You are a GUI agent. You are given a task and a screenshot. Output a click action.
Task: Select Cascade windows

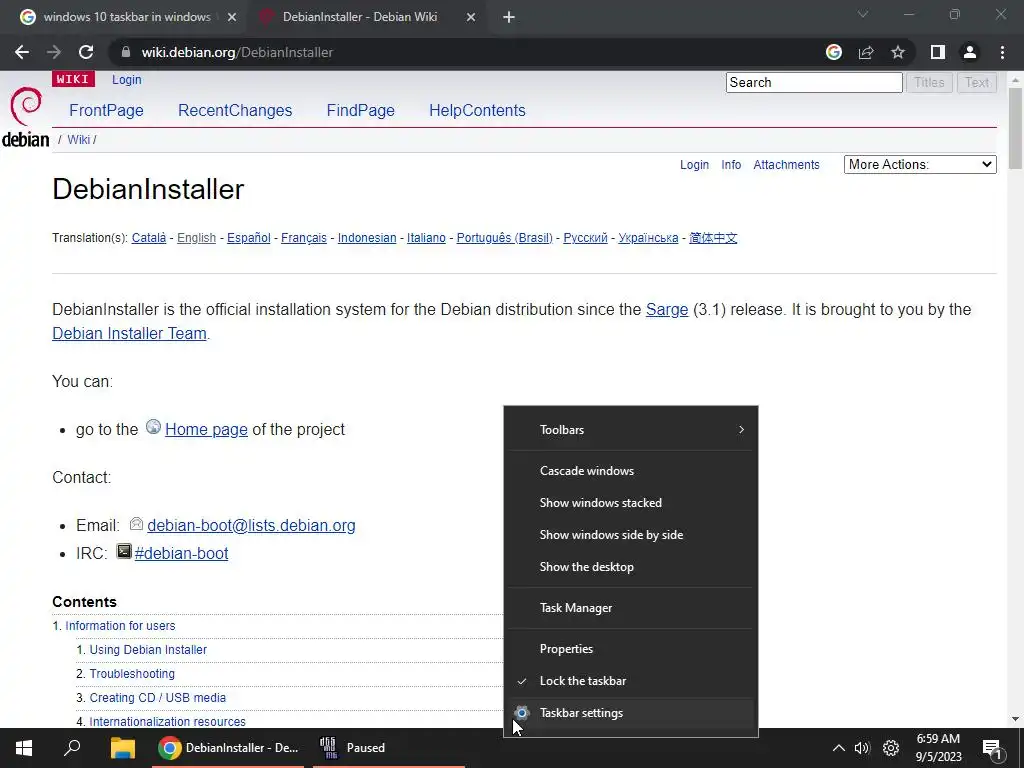pyautogui.click(x=632, y=471)
